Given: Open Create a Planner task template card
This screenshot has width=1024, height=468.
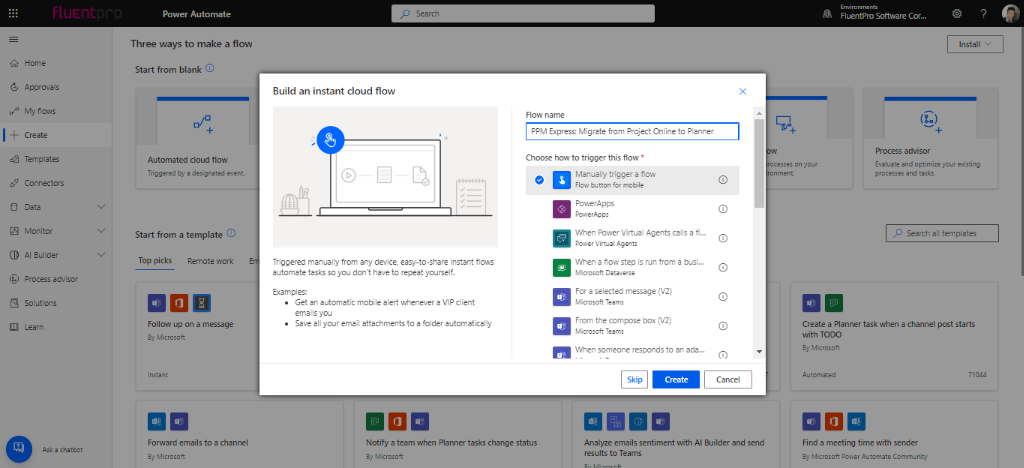Looking at the screenshot, I should click(894, 334).
